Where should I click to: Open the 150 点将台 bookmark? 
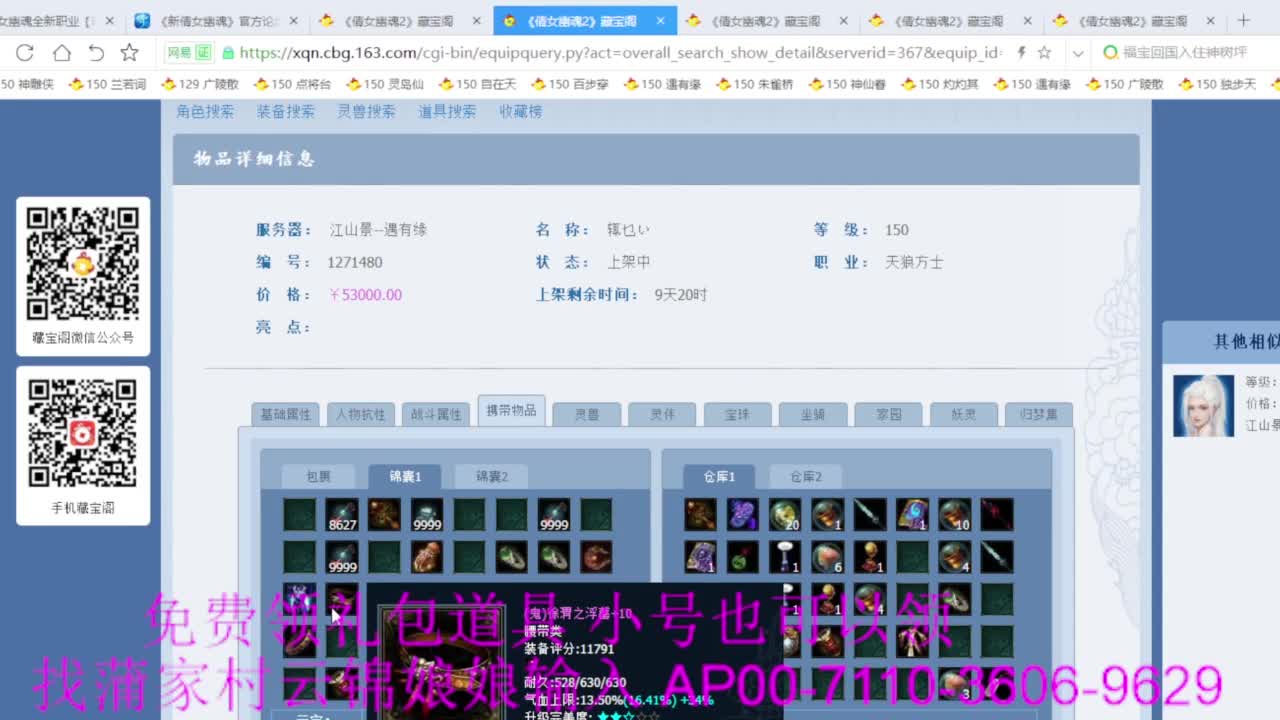(292, 85)
